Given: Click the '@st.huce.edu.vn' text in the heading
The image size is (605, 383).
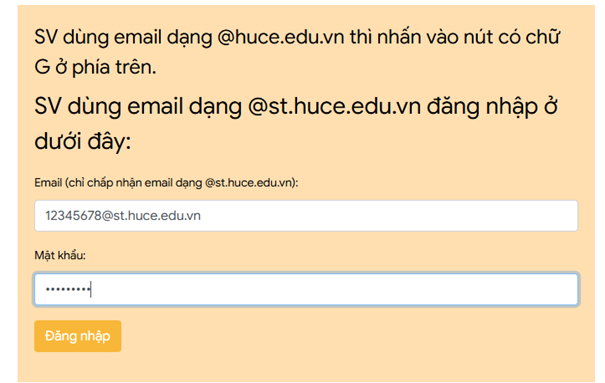Looking at the screenshot, I should click(334, 106).
